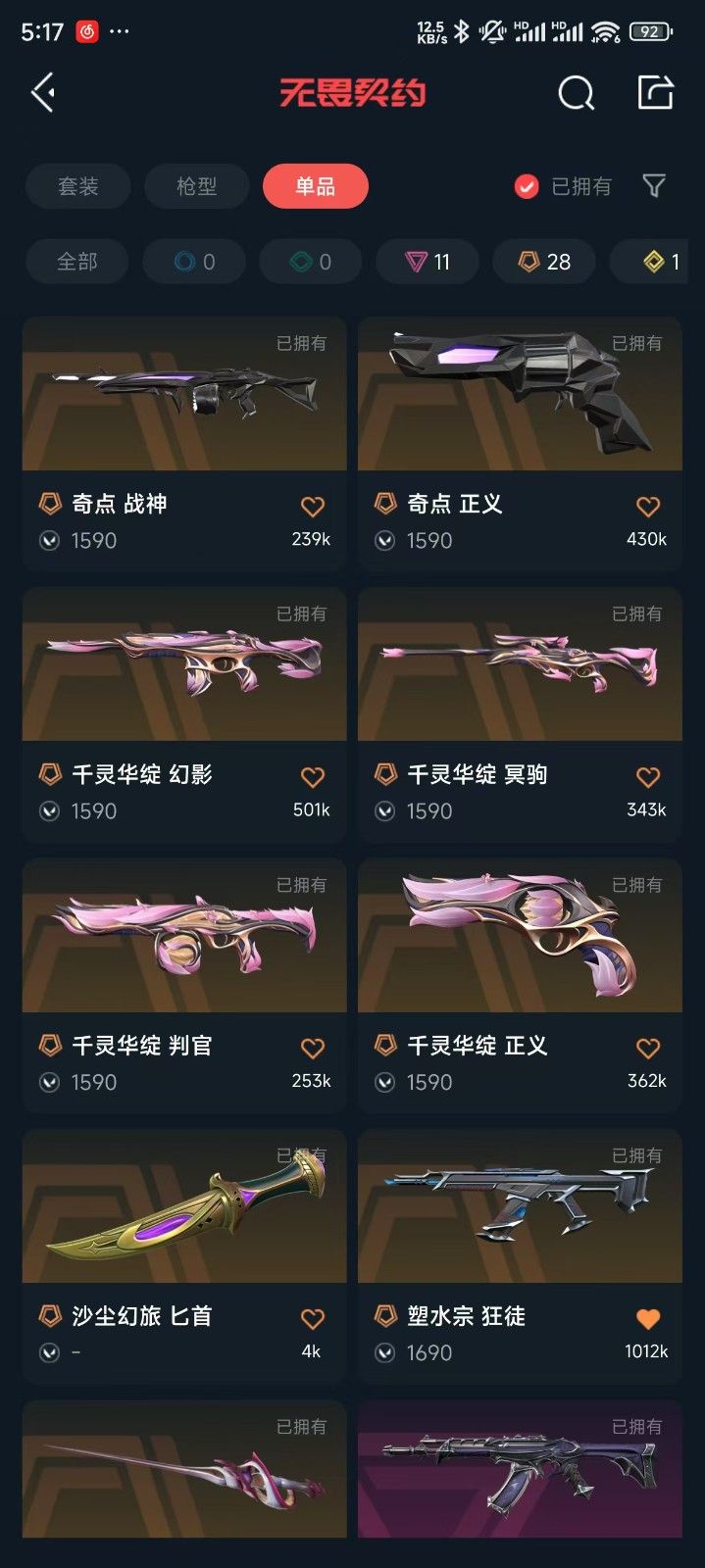Image resolution: width=705 pixels, height=1568 pixels.
Task: Filter by pink triangle tier 11
Action: 428,262
